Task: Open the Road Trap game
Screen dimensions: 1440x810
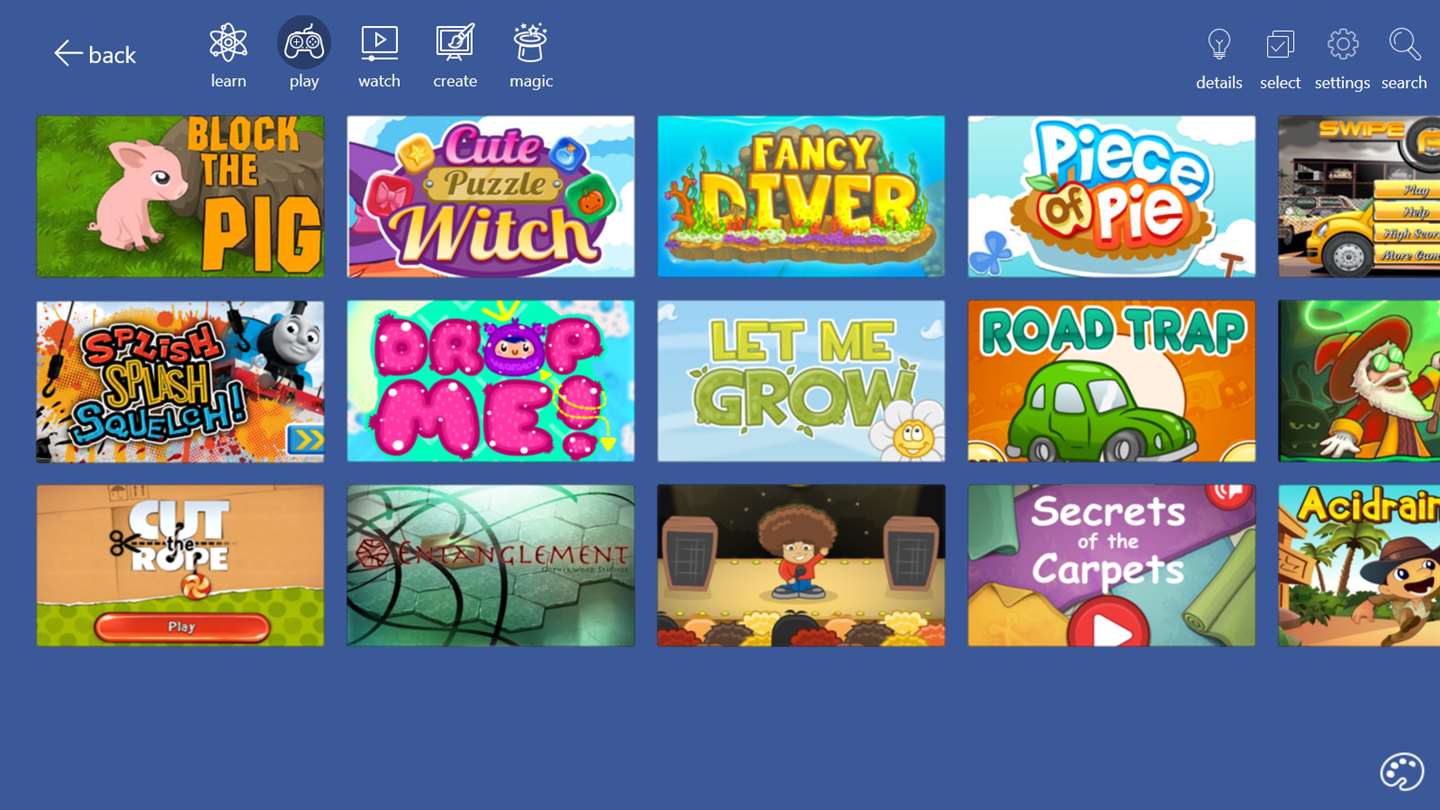Action: tap(1112, 381)
